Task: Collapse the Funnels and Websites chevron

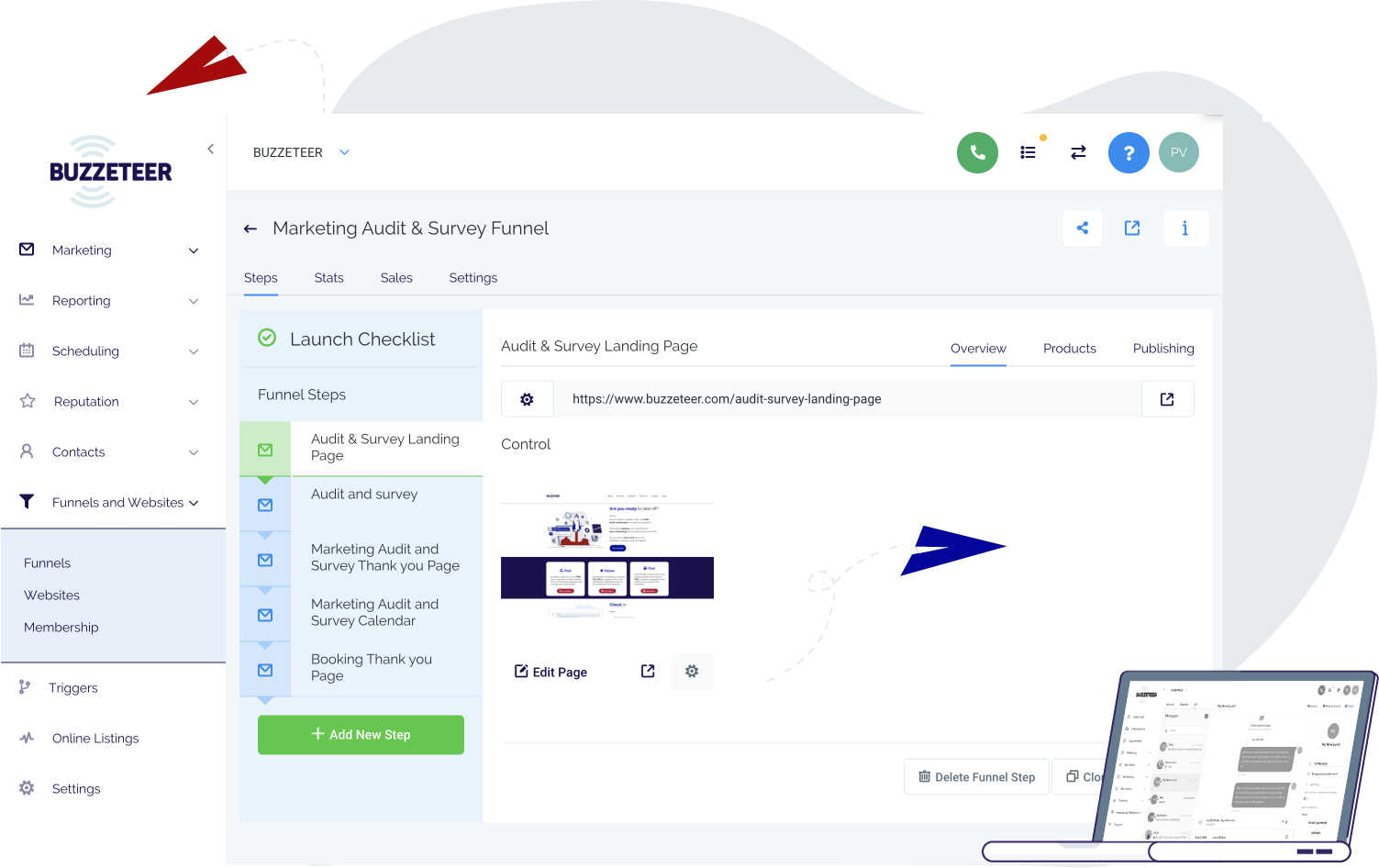Action: coord(194,503)
